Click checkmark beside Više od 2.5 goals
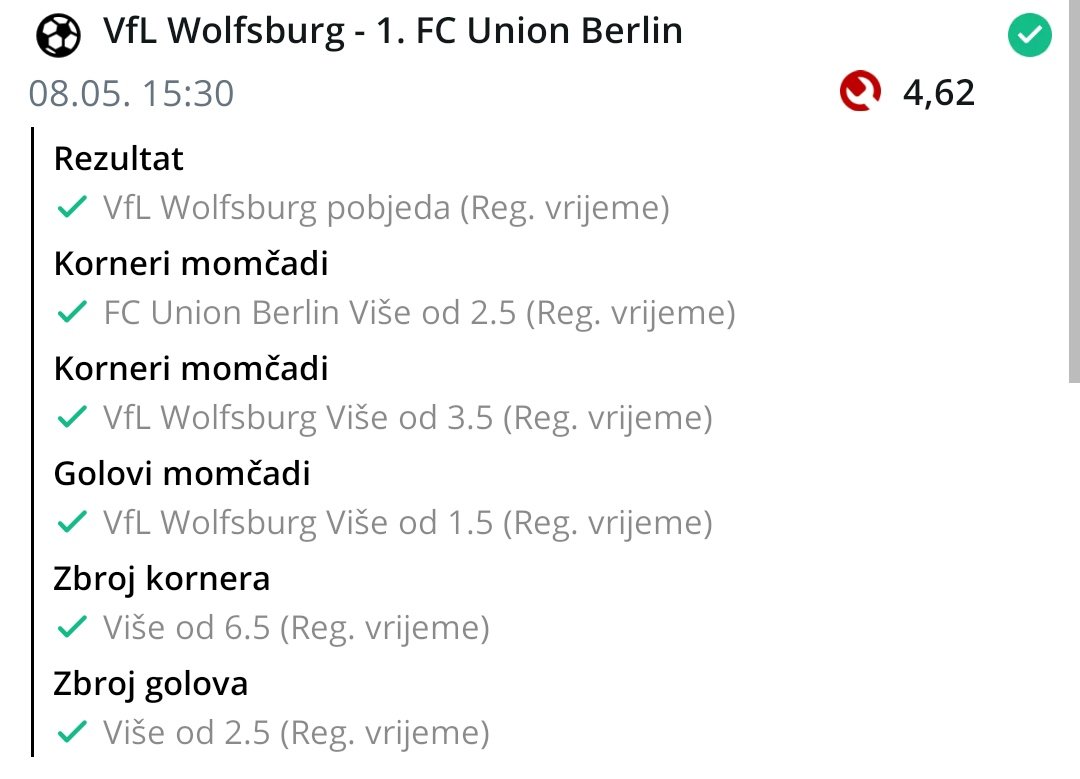The image size is (1080, 779). pos(71,733)
